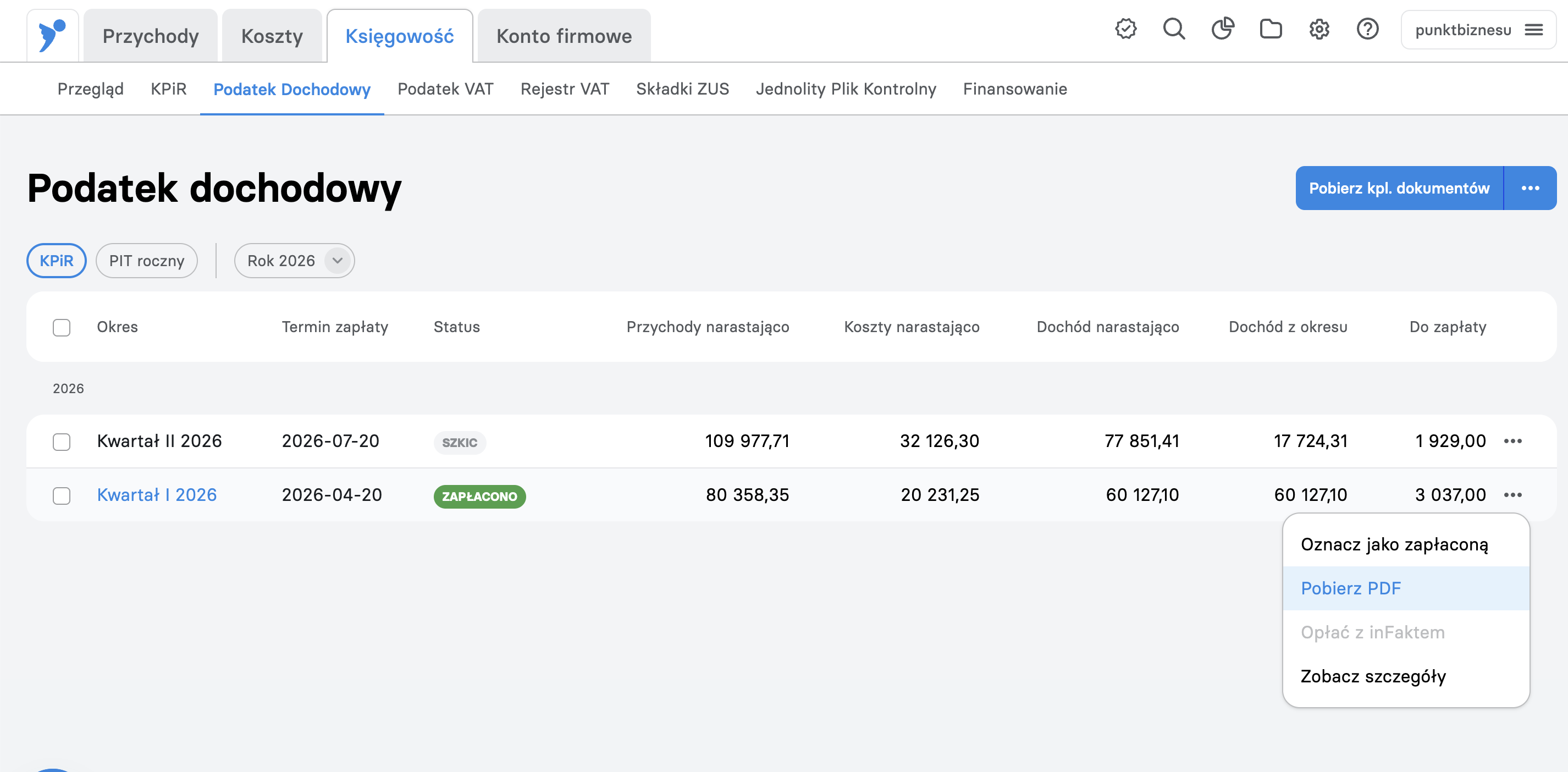Tick the checkbox for Kwartał II 2026
The width and height of the screenshot is (1568, 772).
pos(62,442)
